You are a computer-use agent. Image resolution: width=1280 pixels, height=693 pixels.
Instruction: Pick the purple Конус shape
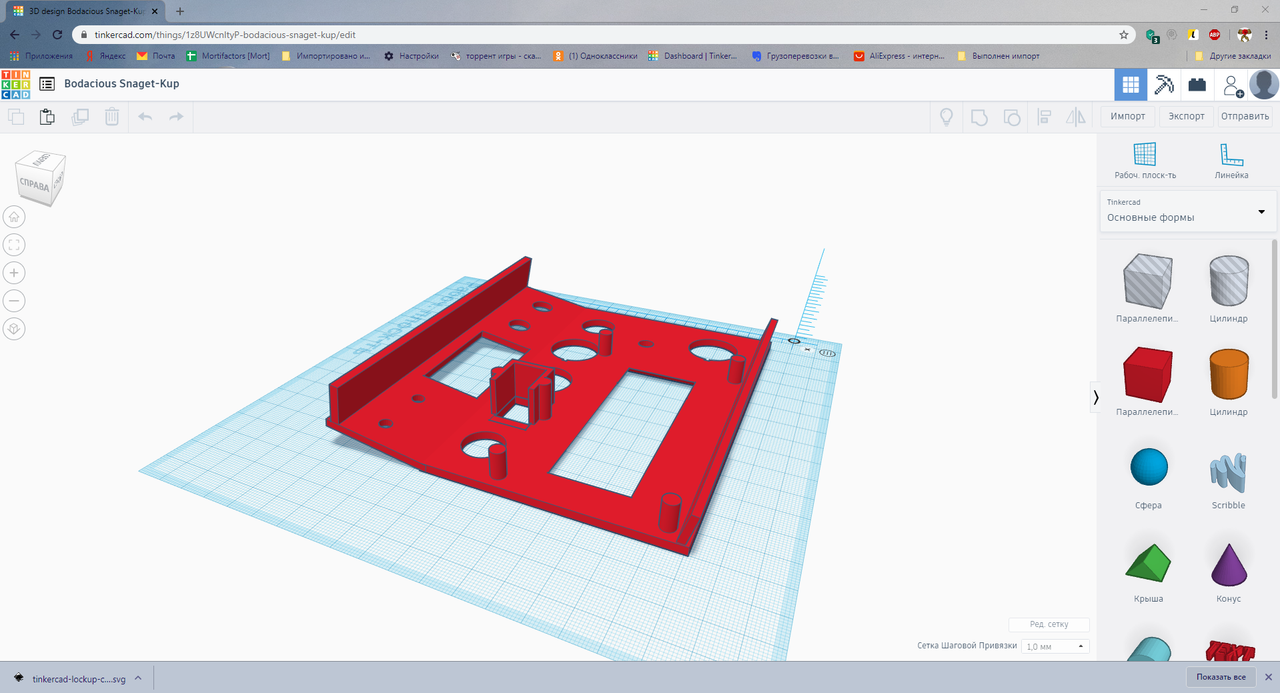click(1229, 564)
